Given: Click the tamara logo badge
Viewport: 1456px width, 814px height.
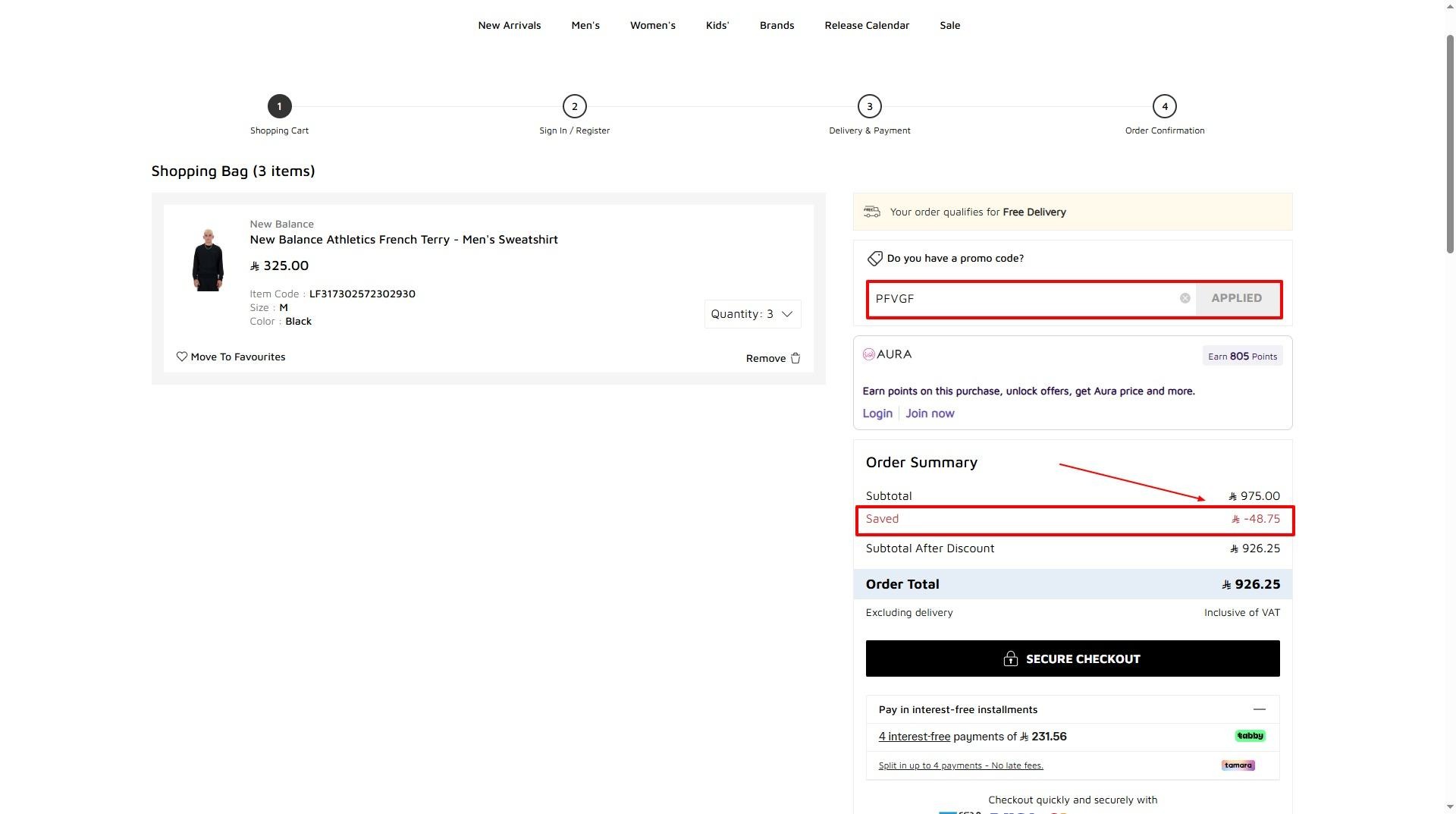Looking at the screenshot, I should (x=1238, y=765).
